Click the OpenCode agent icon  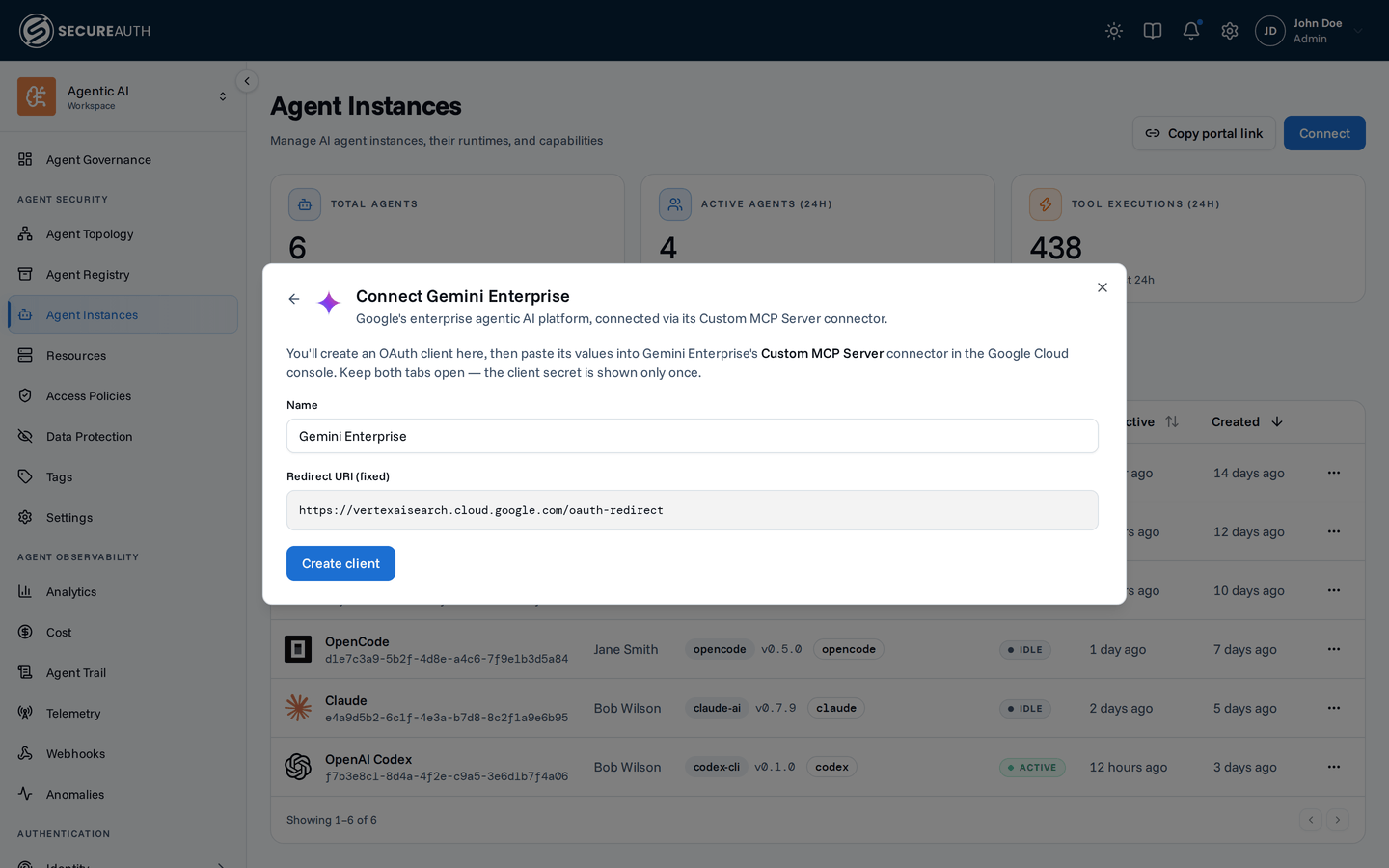298,649
